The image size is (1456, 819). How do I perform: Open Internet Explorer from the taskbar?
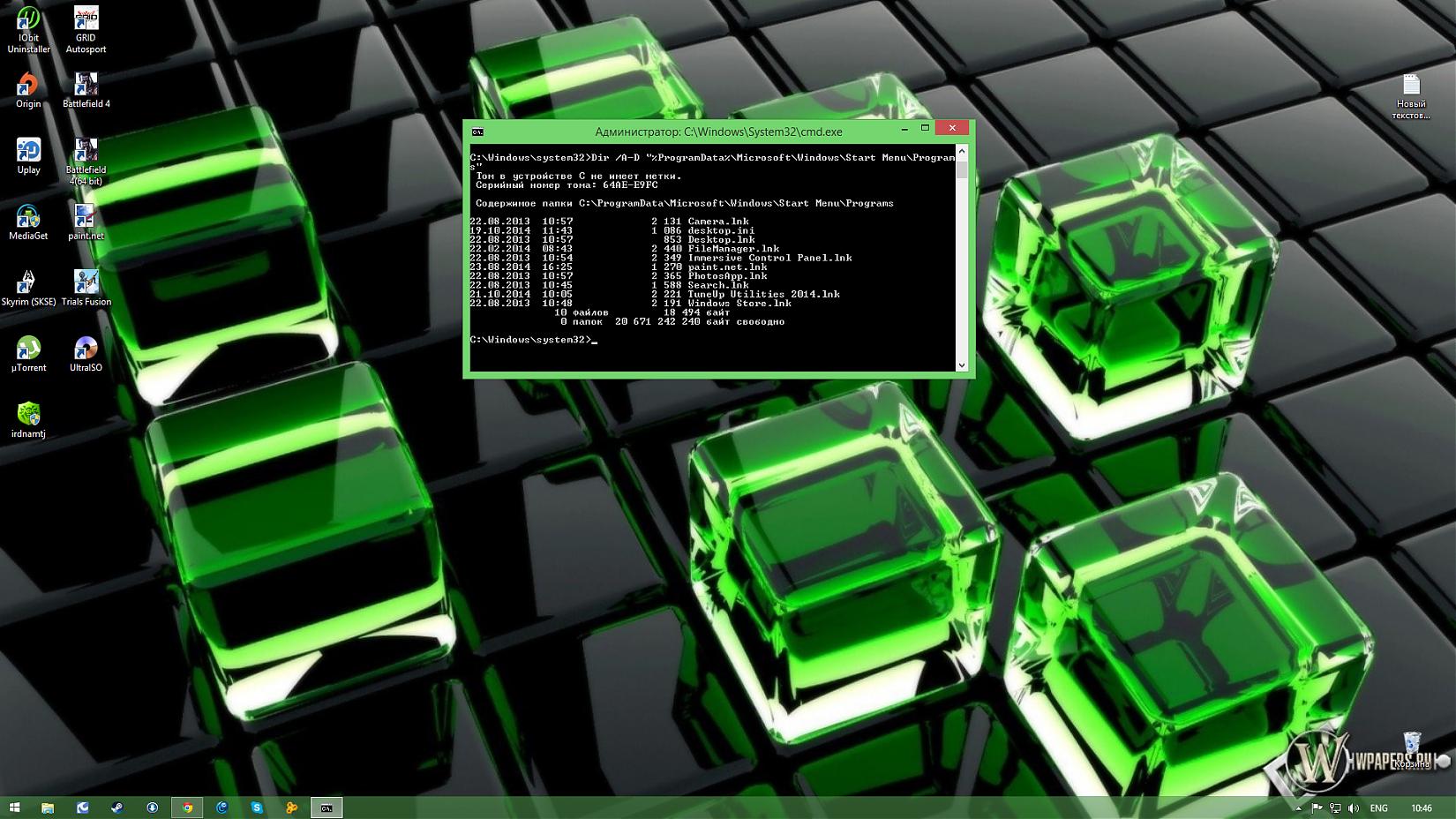[x=222, y=808]
